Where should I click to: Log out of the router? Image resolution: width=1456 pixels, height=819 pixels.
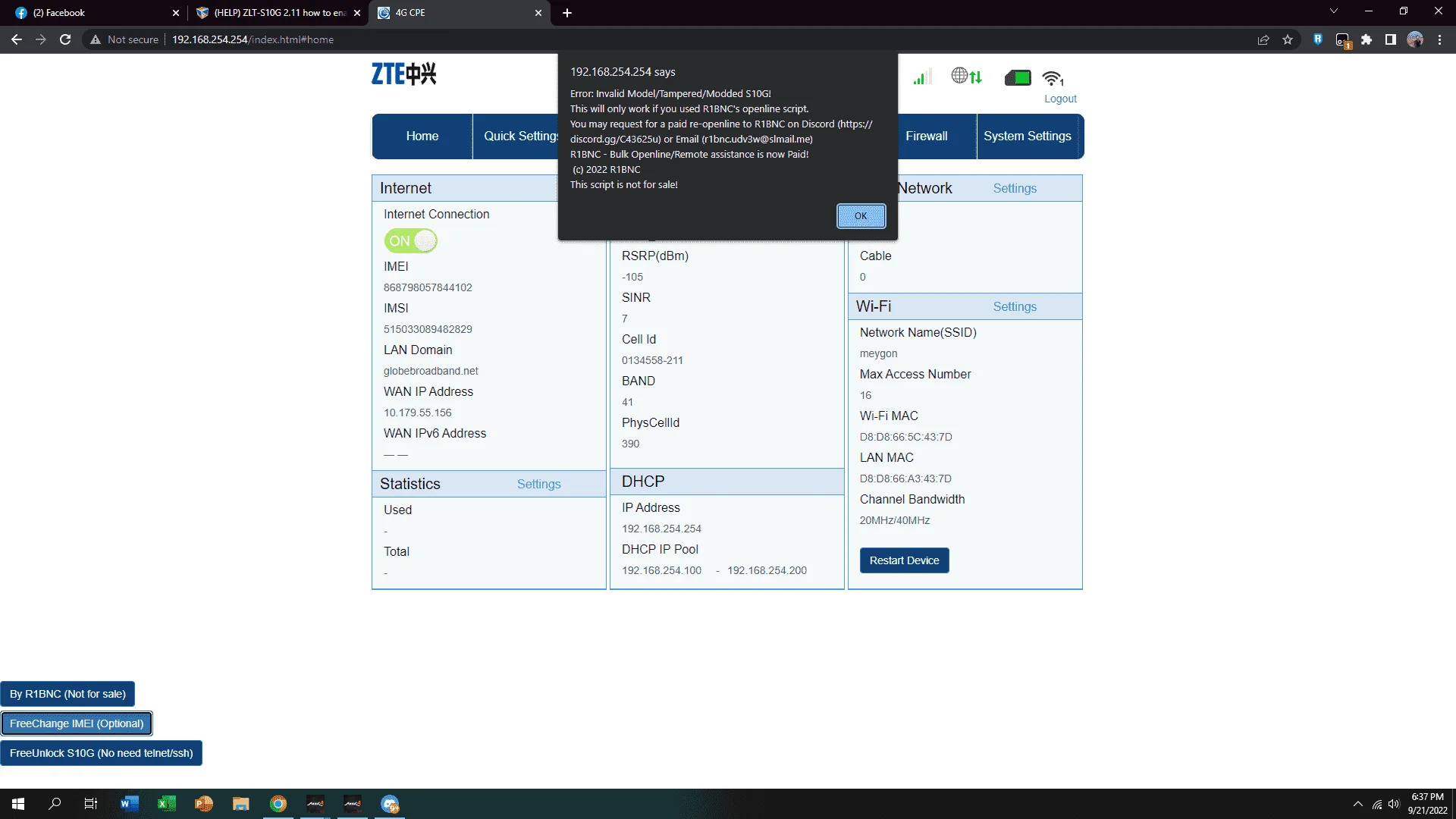point(1060,99)
